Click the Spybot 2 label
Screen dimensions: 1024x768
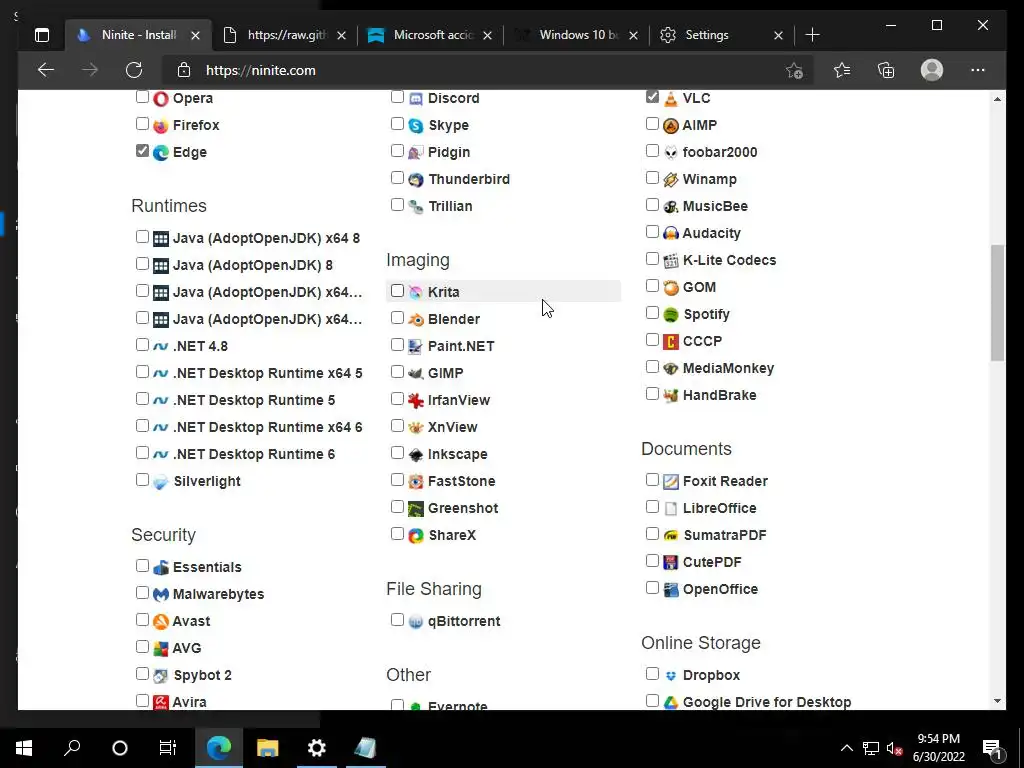[202, 675]
